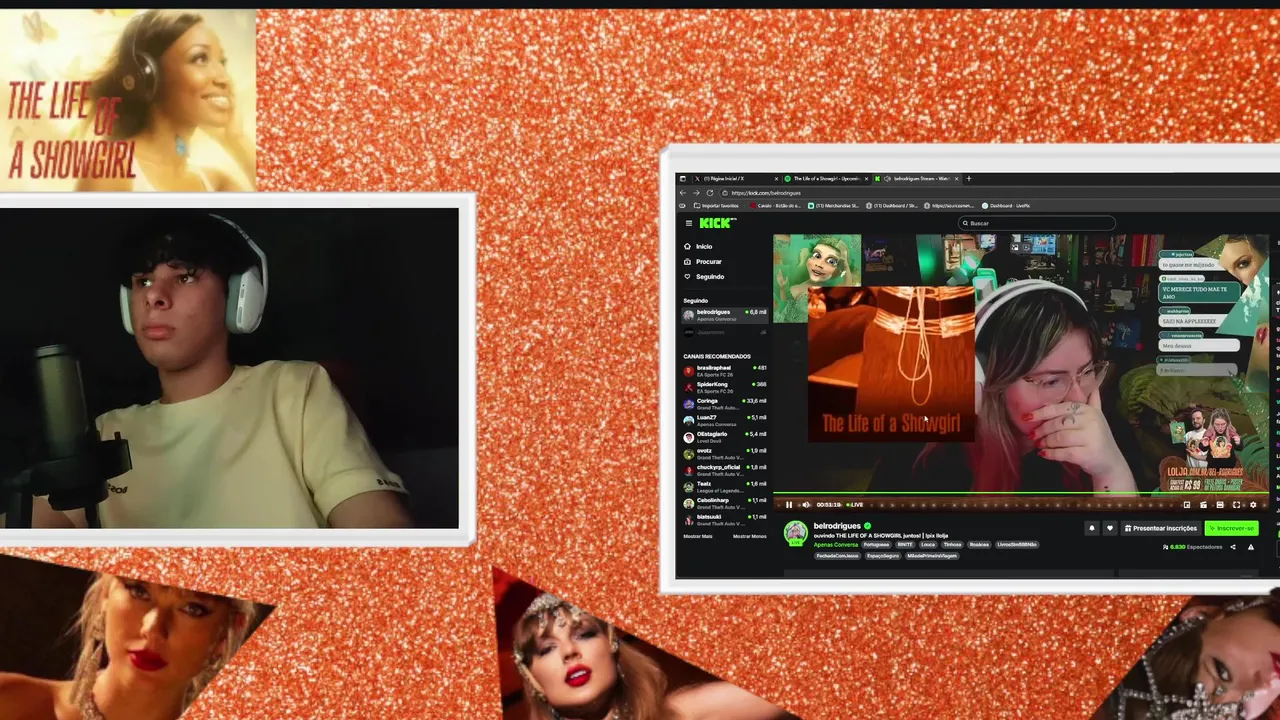Open SpiderKong recommended channel
Viewport: 1280px width, 720px height.
pos(725,387)
